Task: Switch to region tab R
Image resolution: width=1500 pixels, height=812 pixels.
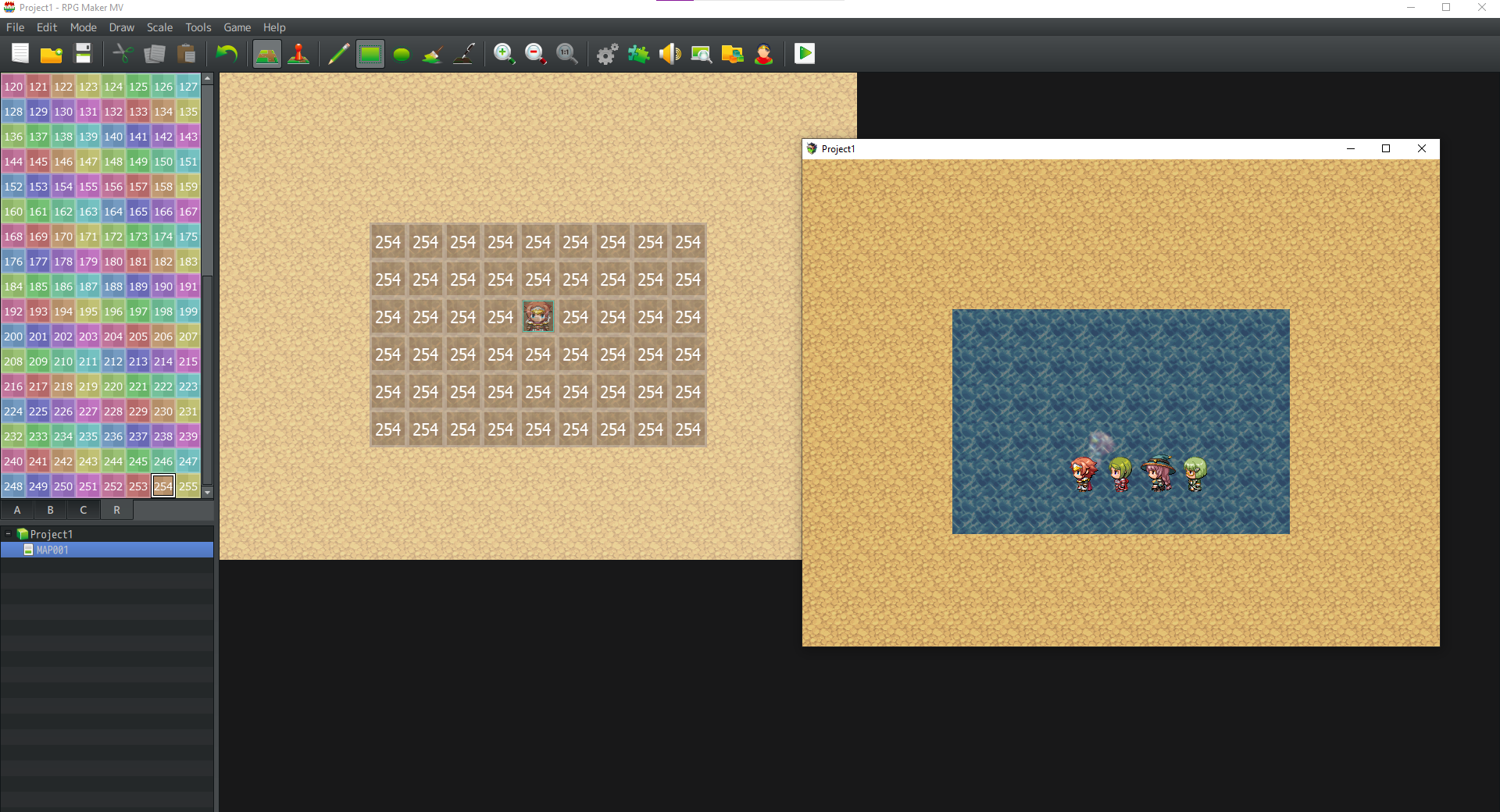Action: [117, 510]
